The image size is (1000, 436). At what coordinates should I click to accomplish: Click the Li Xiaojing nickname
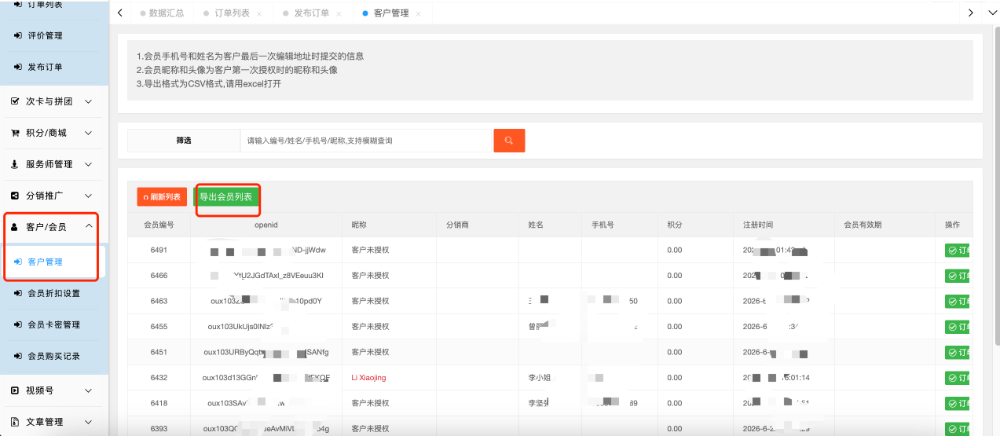[x=369, y=378]
